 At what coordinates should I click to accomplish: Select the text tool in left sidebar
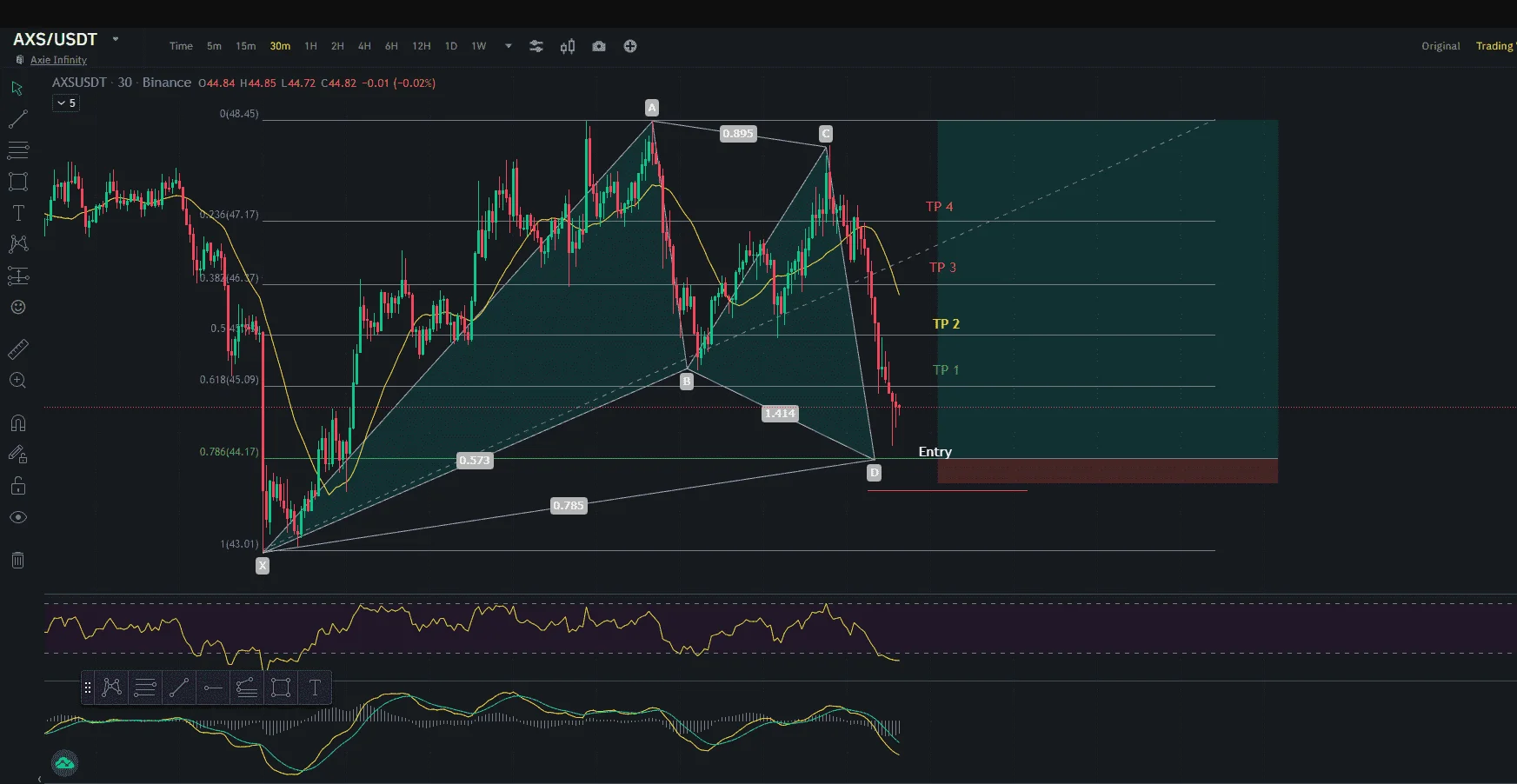coord(17,213)
